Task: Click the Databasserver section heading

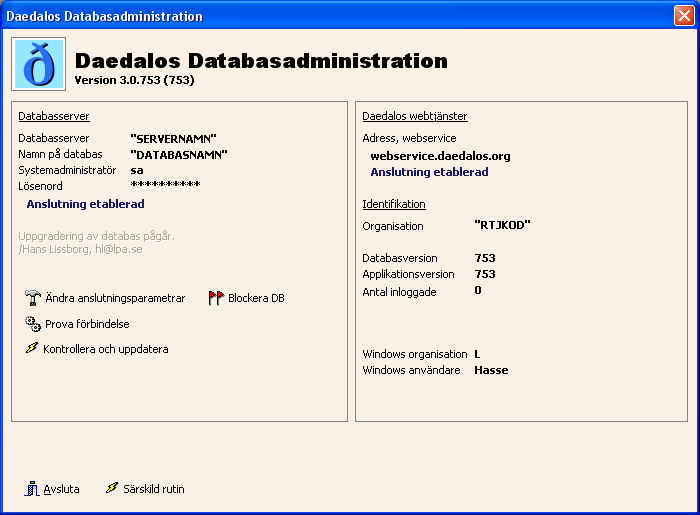Action: 54,116
